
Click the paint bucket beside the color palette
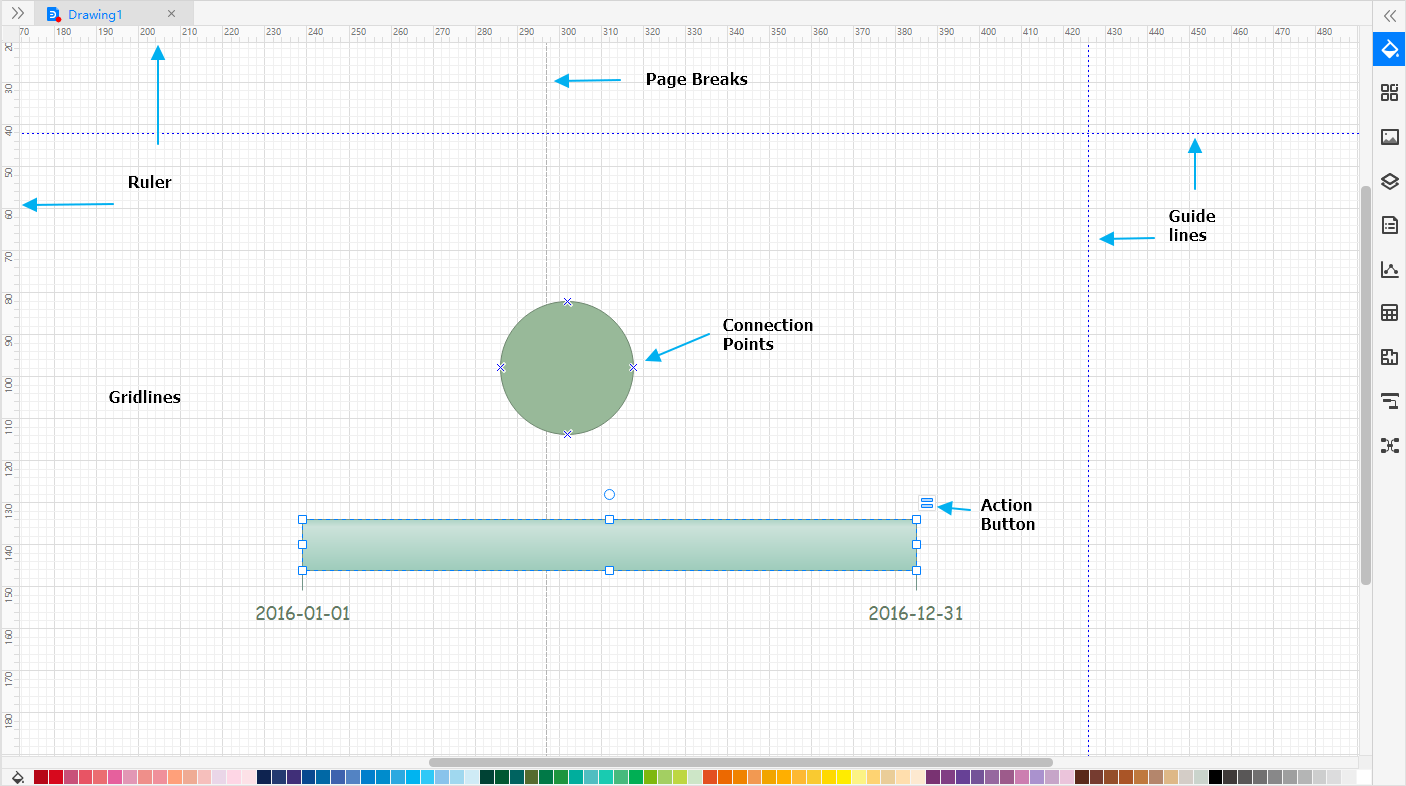tap(17, 777)
